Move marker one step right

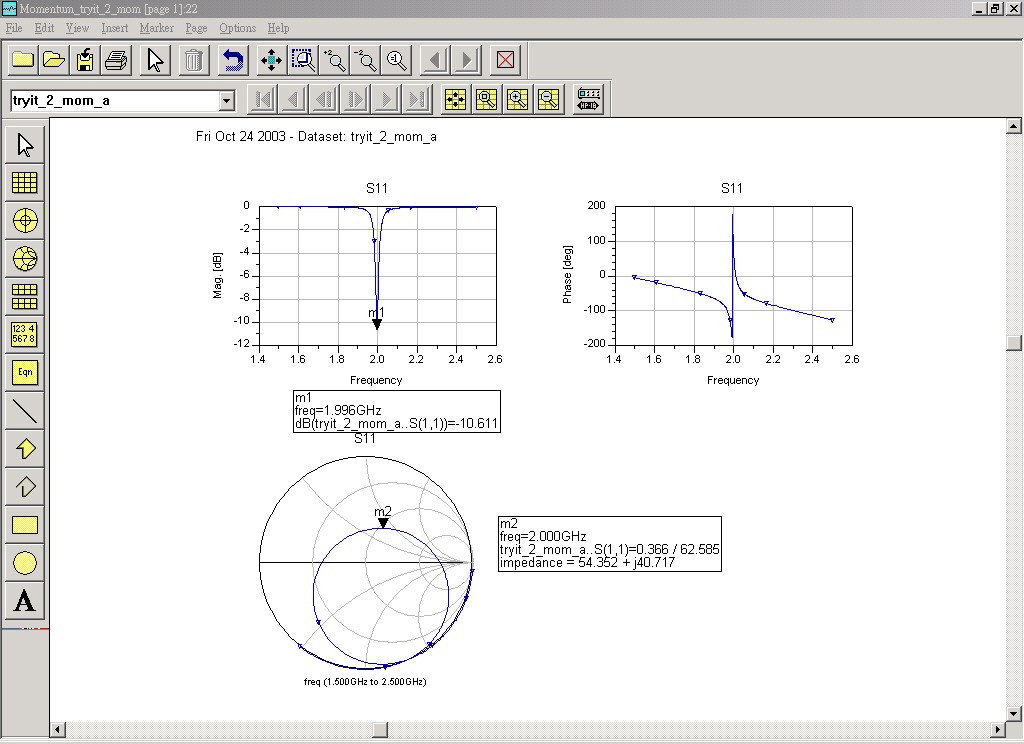pos(387,99)
